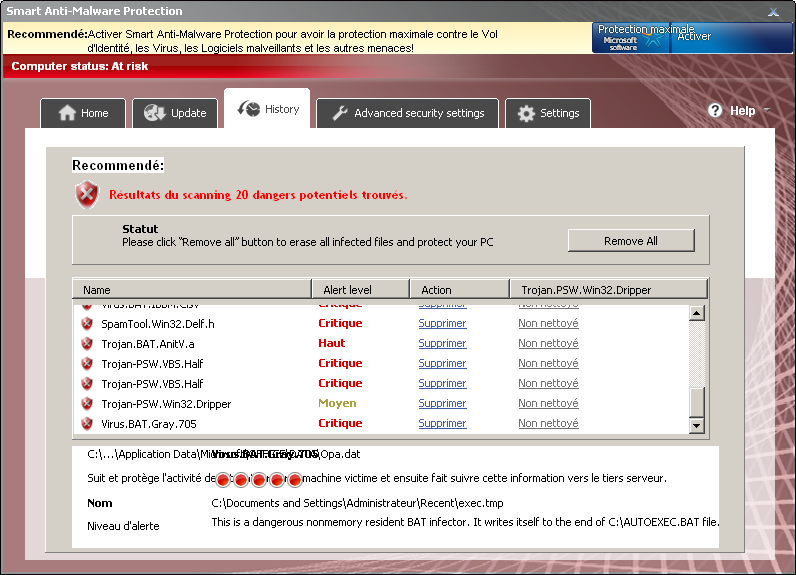Go to the Settings tab

click(548, 113)
